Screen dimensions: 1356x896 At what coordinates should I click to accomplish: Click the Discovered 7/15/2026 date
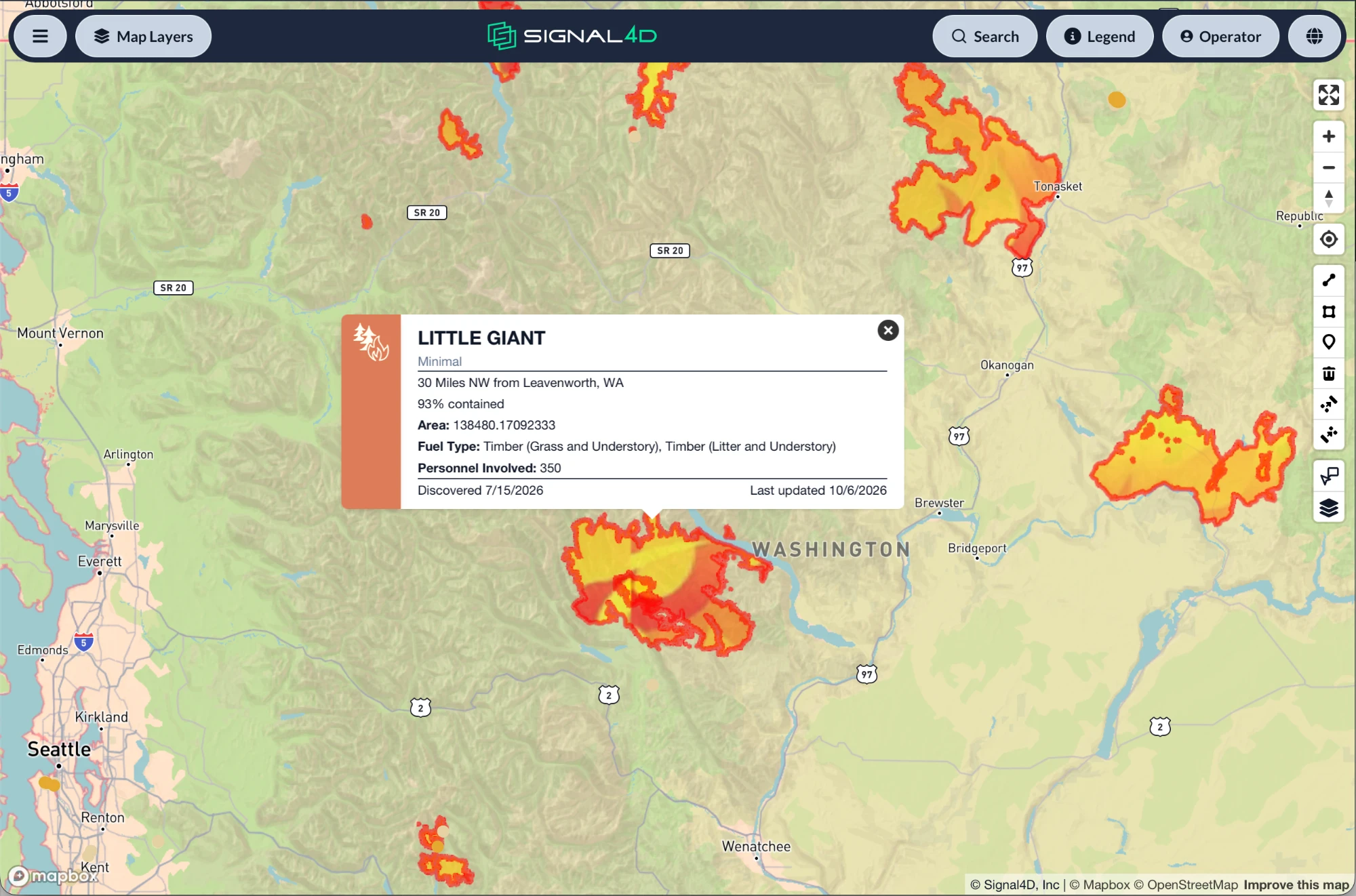click(x=480, y=490)
